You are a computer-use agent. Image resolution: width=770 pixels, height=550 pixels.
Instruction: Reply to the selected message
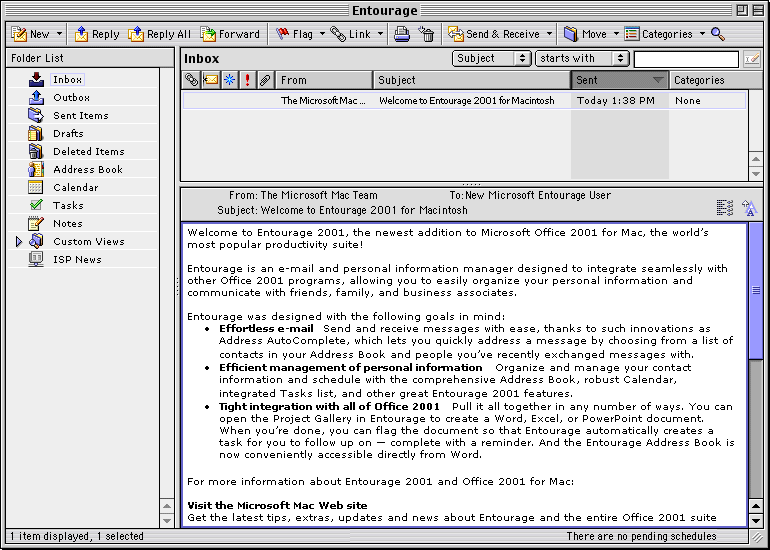pyautogui.click(x=97, y=34)
